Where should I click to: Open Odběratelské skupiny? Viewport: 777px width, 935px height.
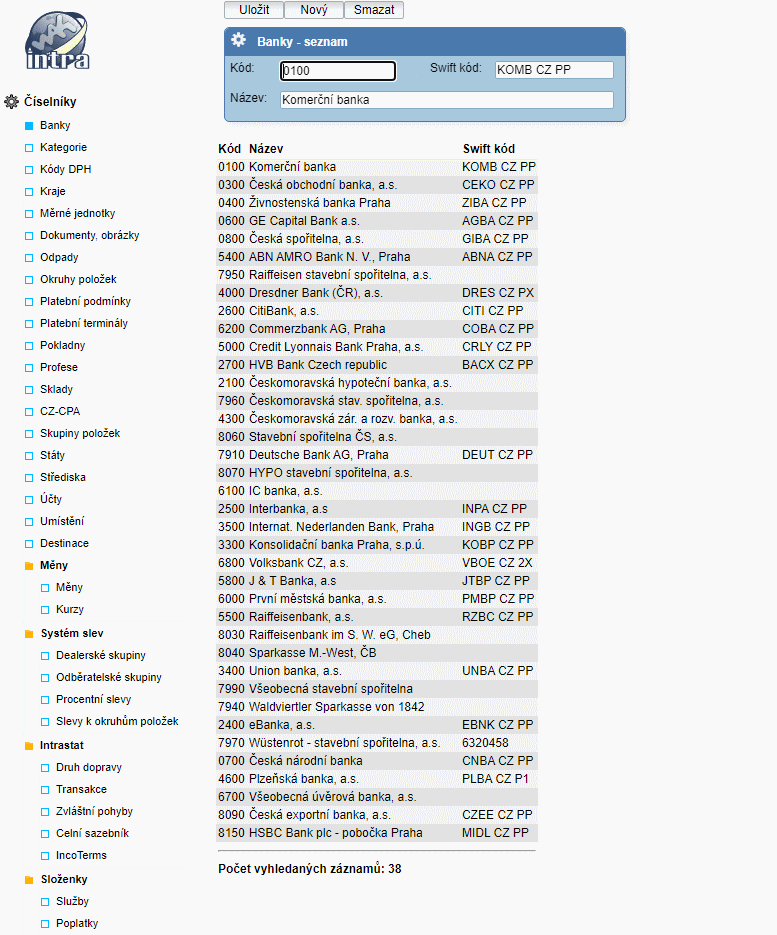coord(109,677)
